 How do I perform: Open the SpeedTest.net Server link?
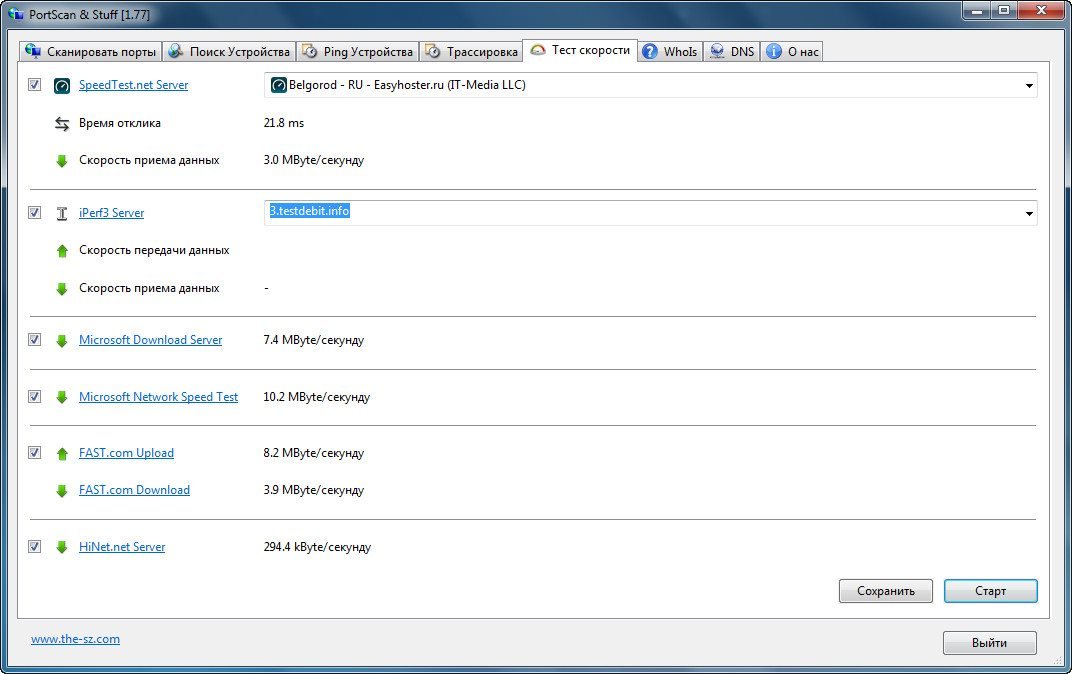click(133, 85)
